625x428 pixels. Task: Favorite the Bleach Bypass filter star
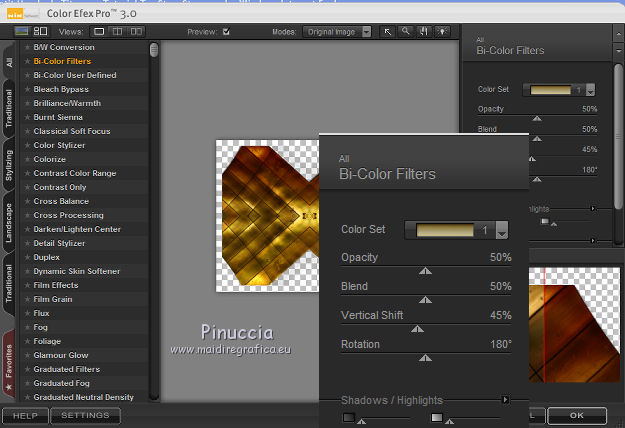27,89
